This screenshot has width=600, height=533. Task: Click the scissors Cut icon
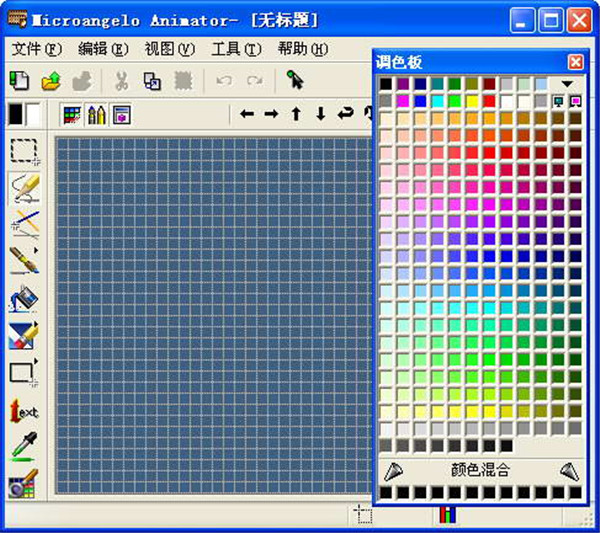(x=122, y=81)
